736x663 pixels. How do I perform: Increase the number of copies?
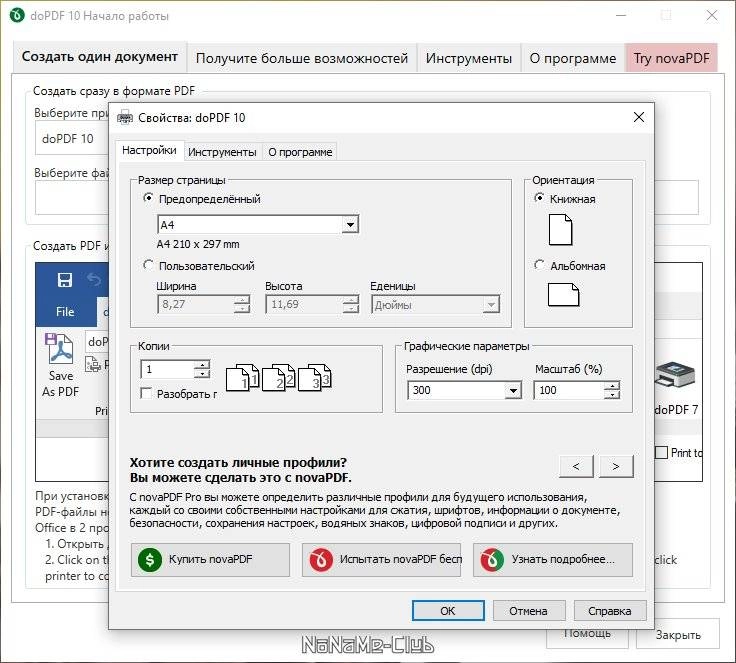tap(202, 365)
